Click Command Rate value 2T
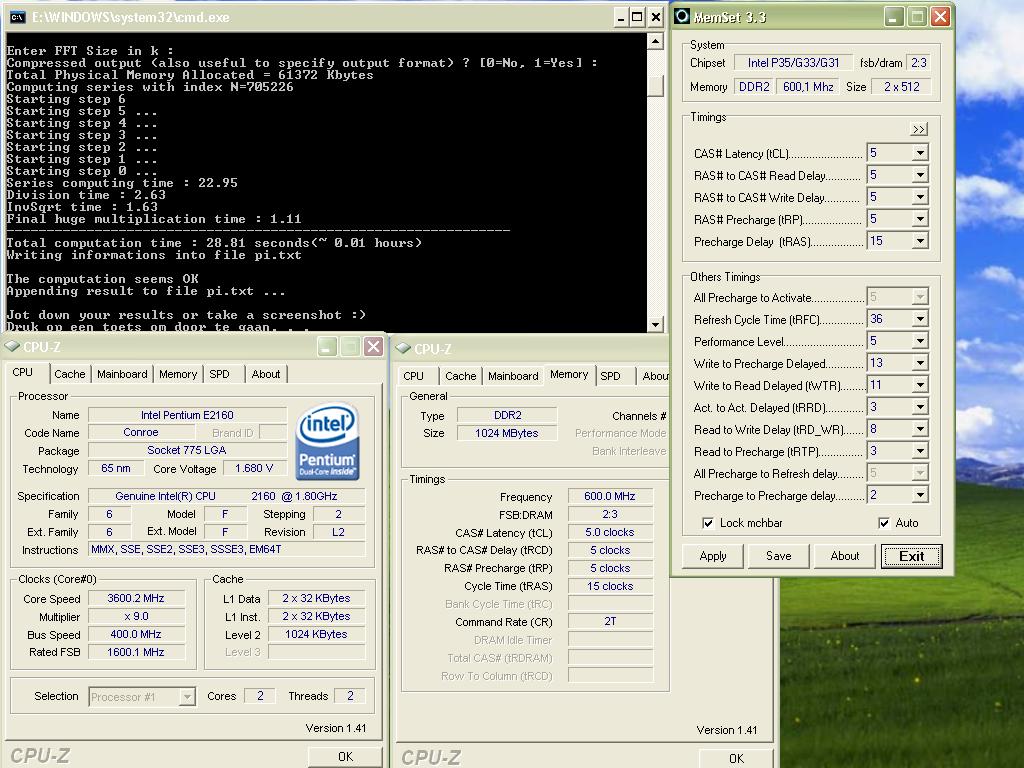Image resolution: width=1024 pixels, height=768 pixels. point(610,622)
